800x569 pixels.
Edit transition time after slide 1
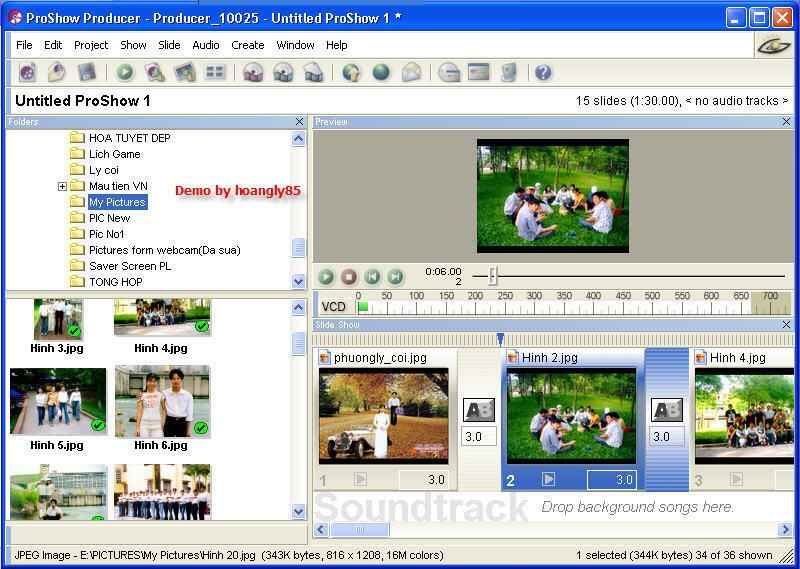(x=479, y=437)
